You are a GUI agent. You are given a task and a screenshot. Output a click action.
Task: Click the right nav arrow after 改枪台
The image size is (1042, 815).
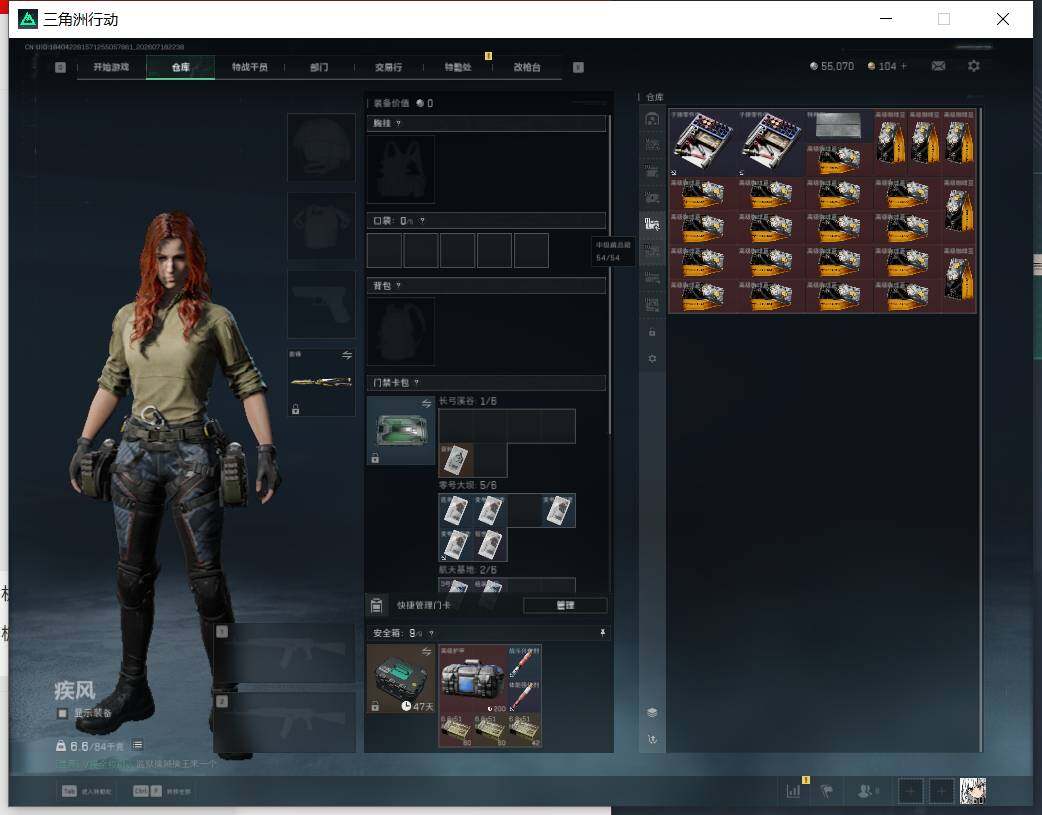point(578,67)
